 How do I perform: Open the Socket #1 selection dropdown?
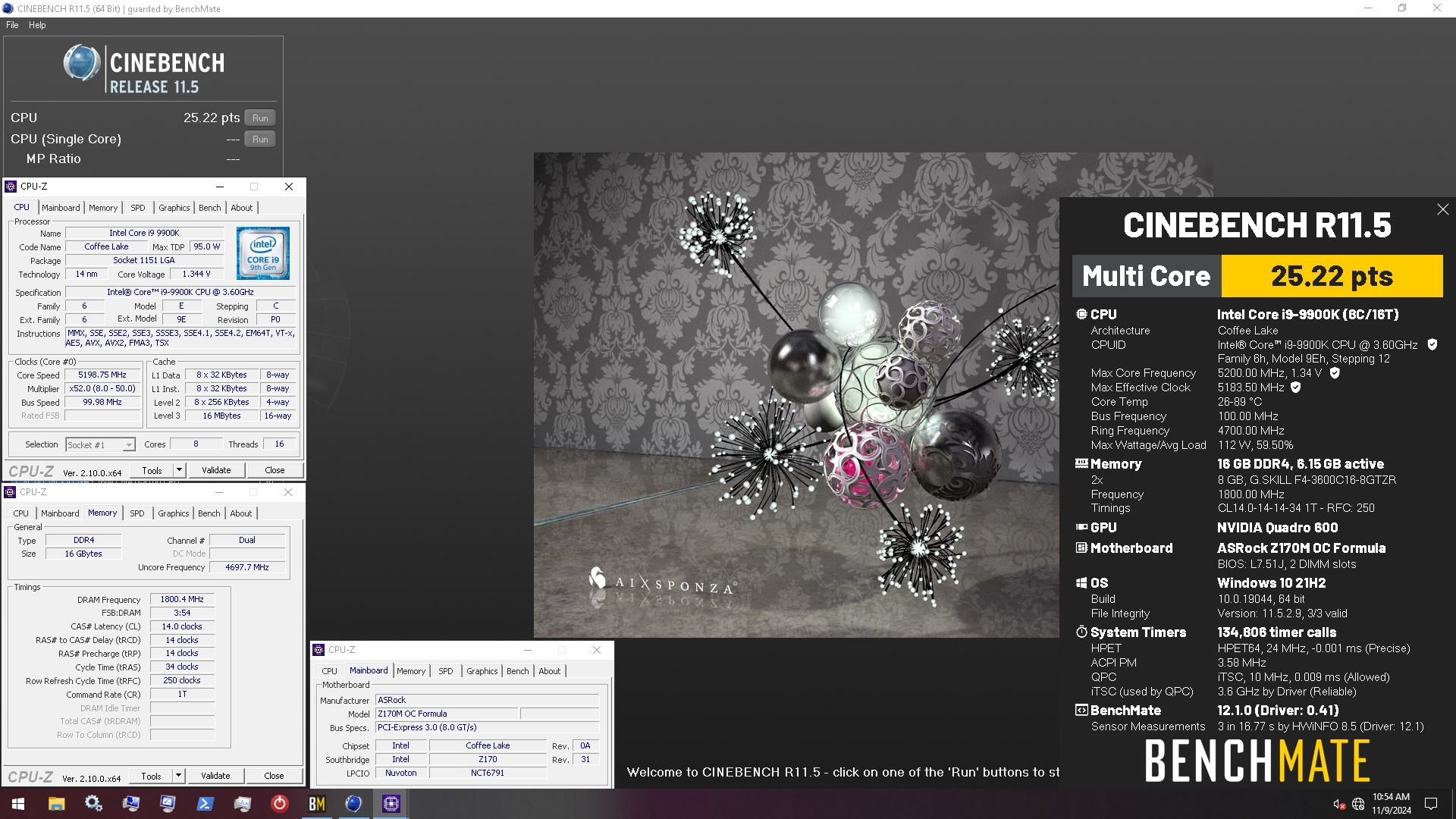coord(100,444)
